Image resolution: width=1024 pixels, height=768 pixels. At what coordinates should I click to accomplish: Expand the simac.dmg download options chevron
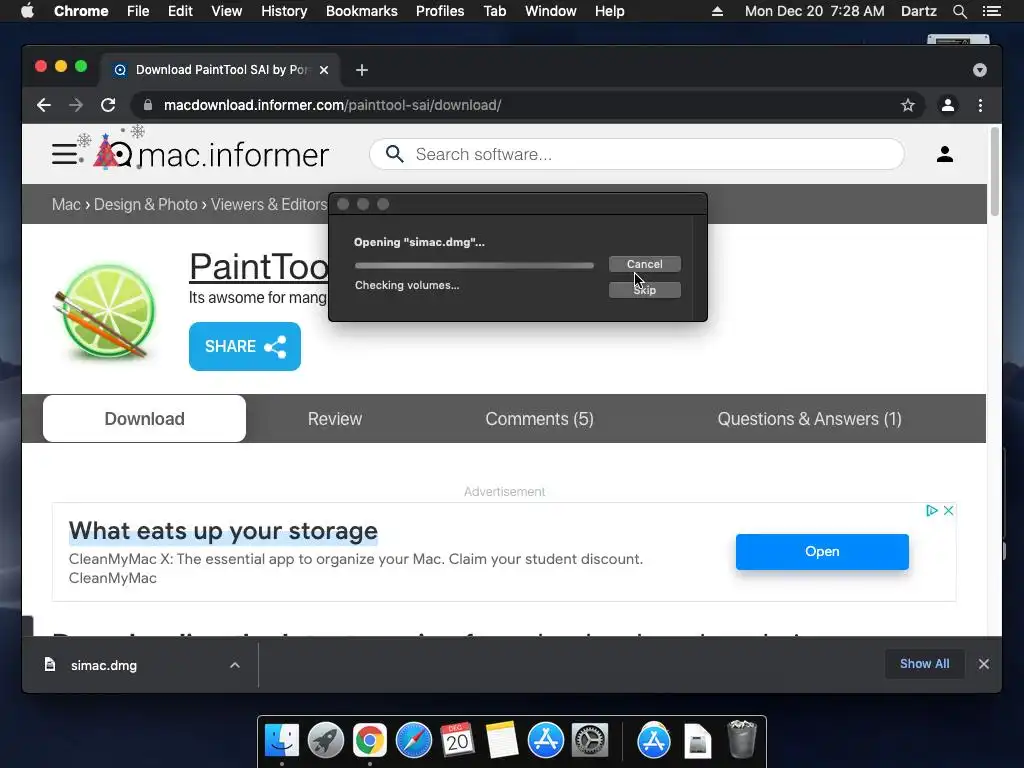pyautogui.click(x=234, y=665)
